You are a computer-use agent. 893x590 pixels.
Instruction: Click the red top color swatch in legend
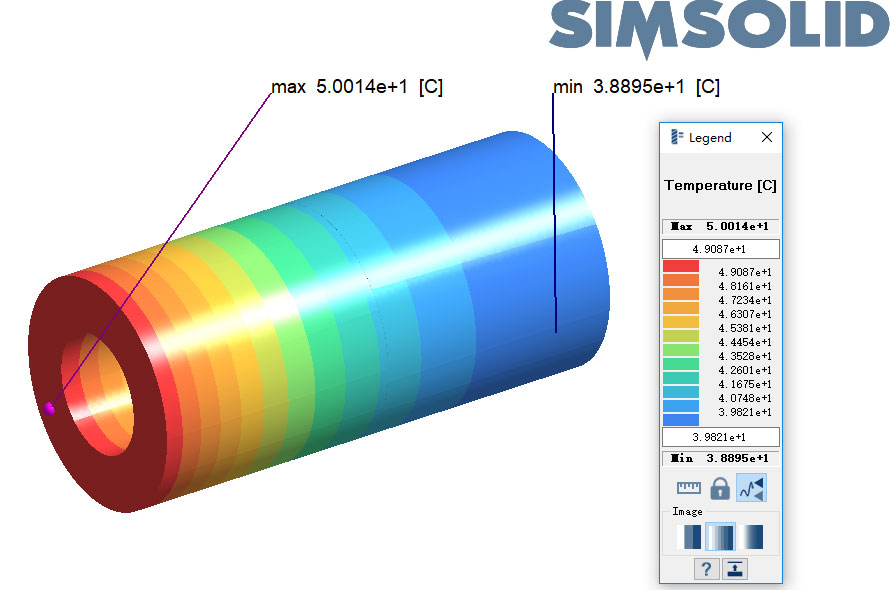[681, 266]
